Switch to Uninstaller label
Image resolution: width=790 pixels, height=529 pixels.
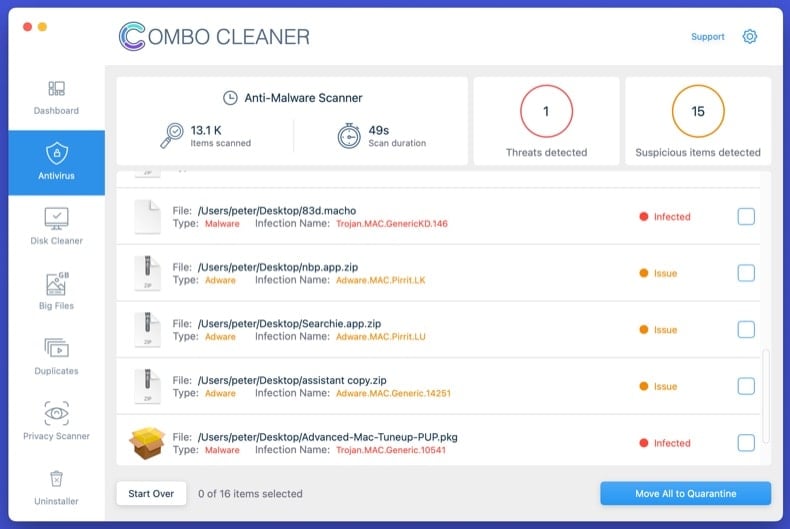tap(56, 501)
